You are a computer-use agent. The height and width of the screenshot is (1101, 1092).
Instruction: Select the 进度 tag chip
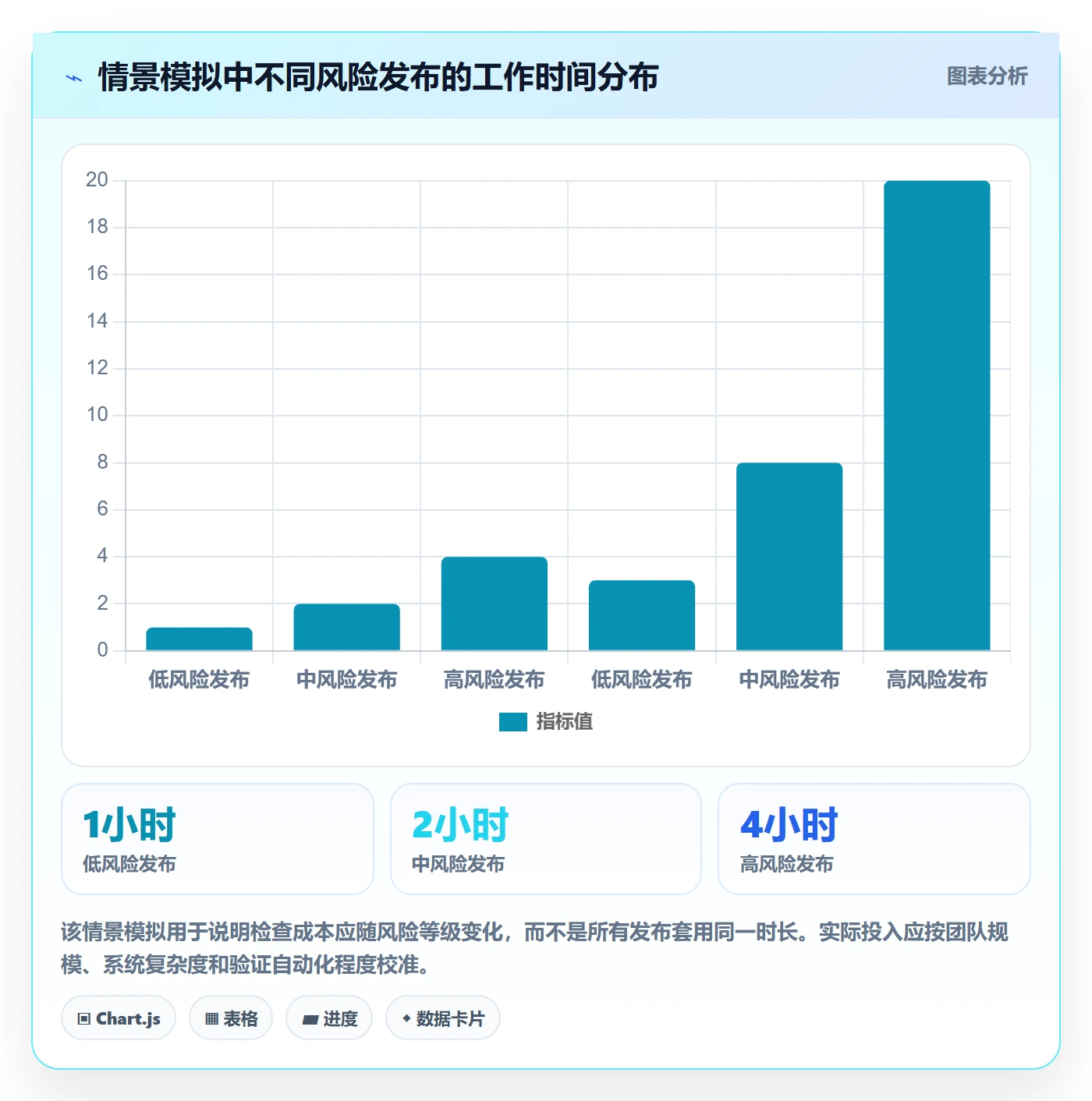point(329,1018)
